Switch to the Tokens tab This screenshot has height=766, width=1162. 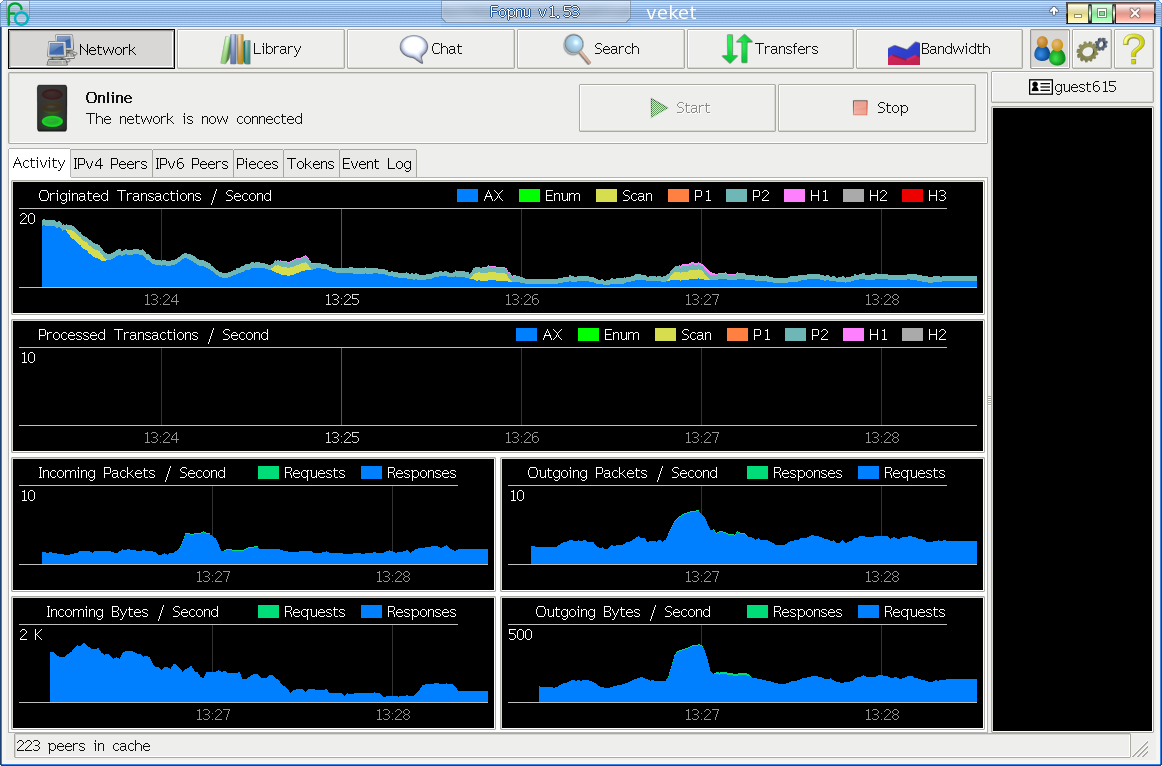(311, 164)
